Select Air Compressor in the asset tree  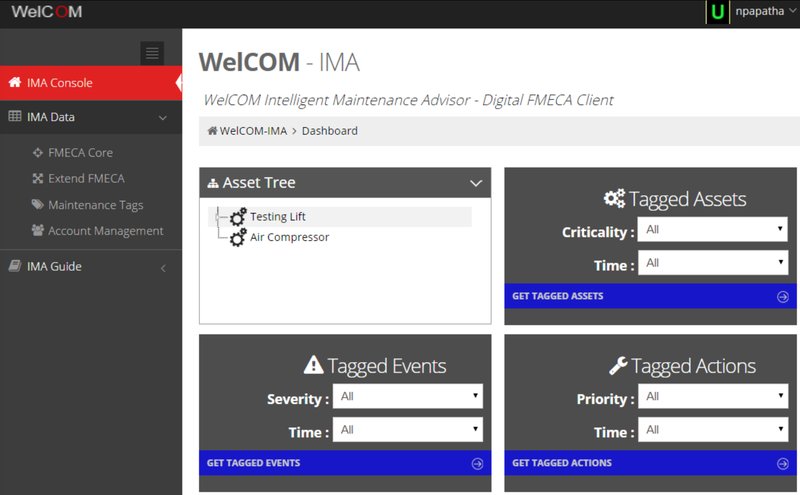click(x=289, y=237)
